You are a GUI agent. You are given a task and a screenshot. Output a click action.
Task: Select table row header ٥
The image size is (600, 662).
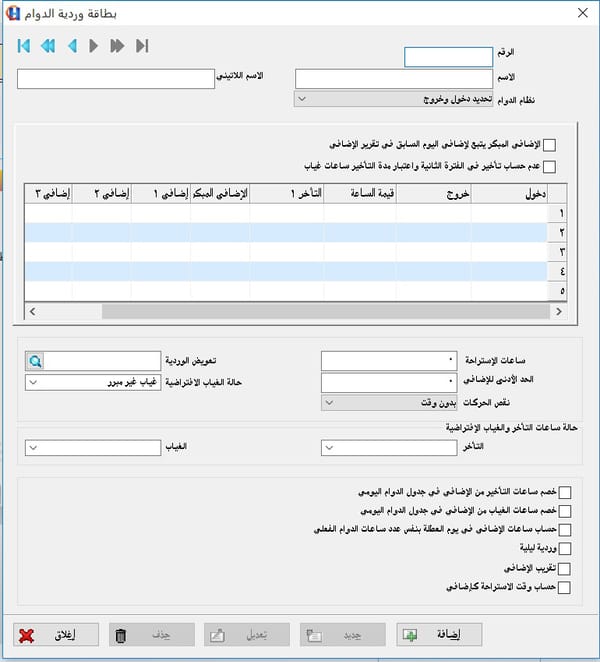point(557,290)
